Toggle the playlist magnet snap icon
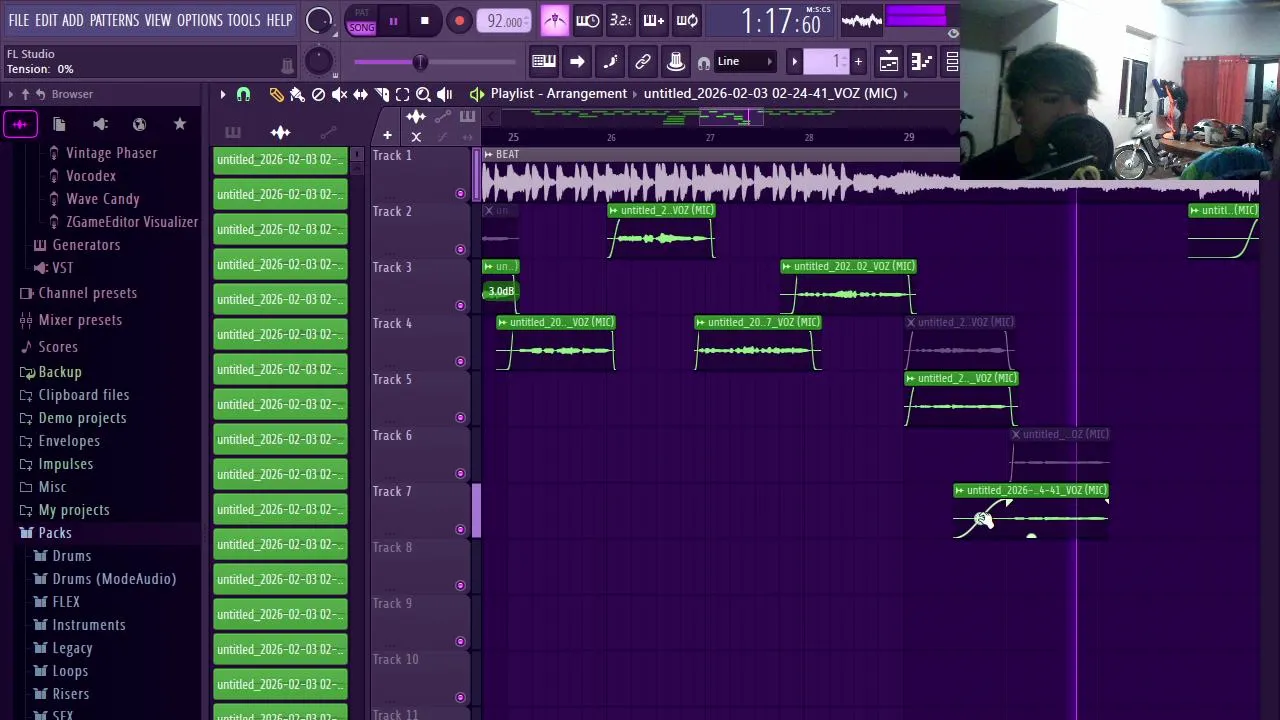Image resolution: width=1280 pixels, height=720 pixels. (243, 94)
